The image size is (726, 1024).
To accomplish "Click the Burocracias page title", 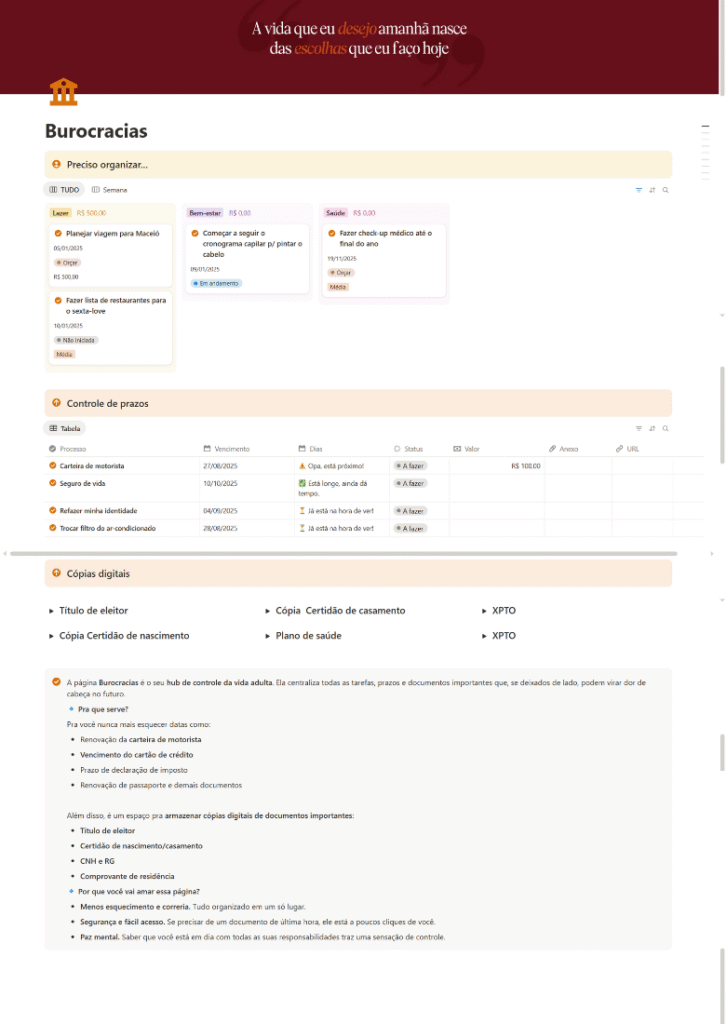I will coord(96,131).
